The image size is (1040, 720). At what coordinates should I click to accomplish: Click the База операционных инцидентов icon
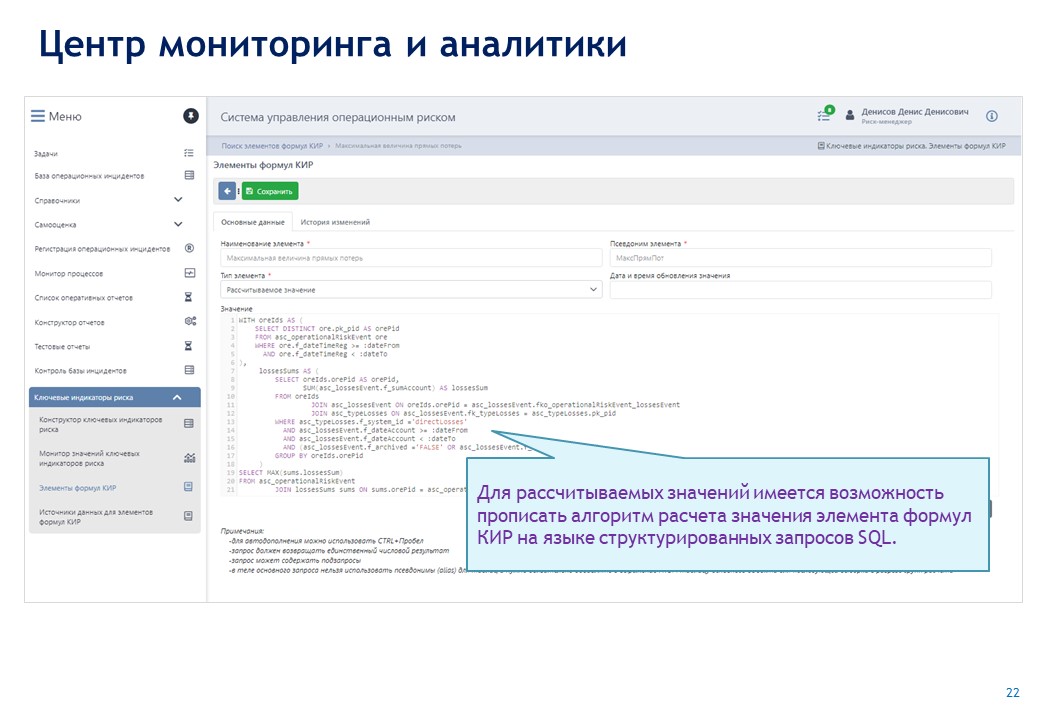pyautogui.click(x=189, y=176)
